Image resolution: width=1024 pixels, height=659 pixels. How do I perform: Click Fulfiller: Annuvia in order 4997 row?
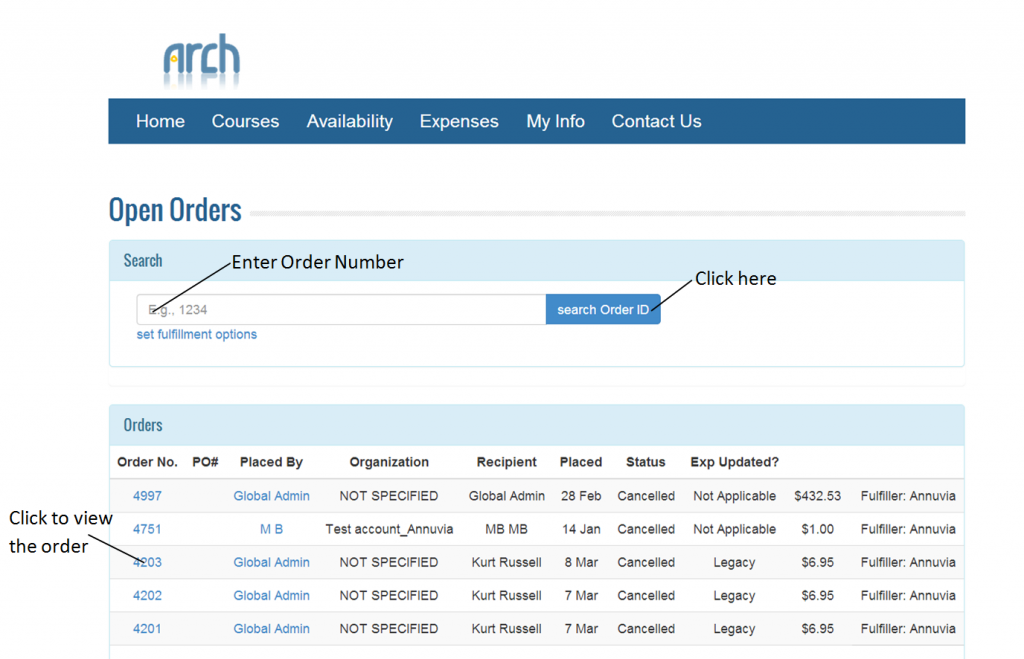[908, 496]
